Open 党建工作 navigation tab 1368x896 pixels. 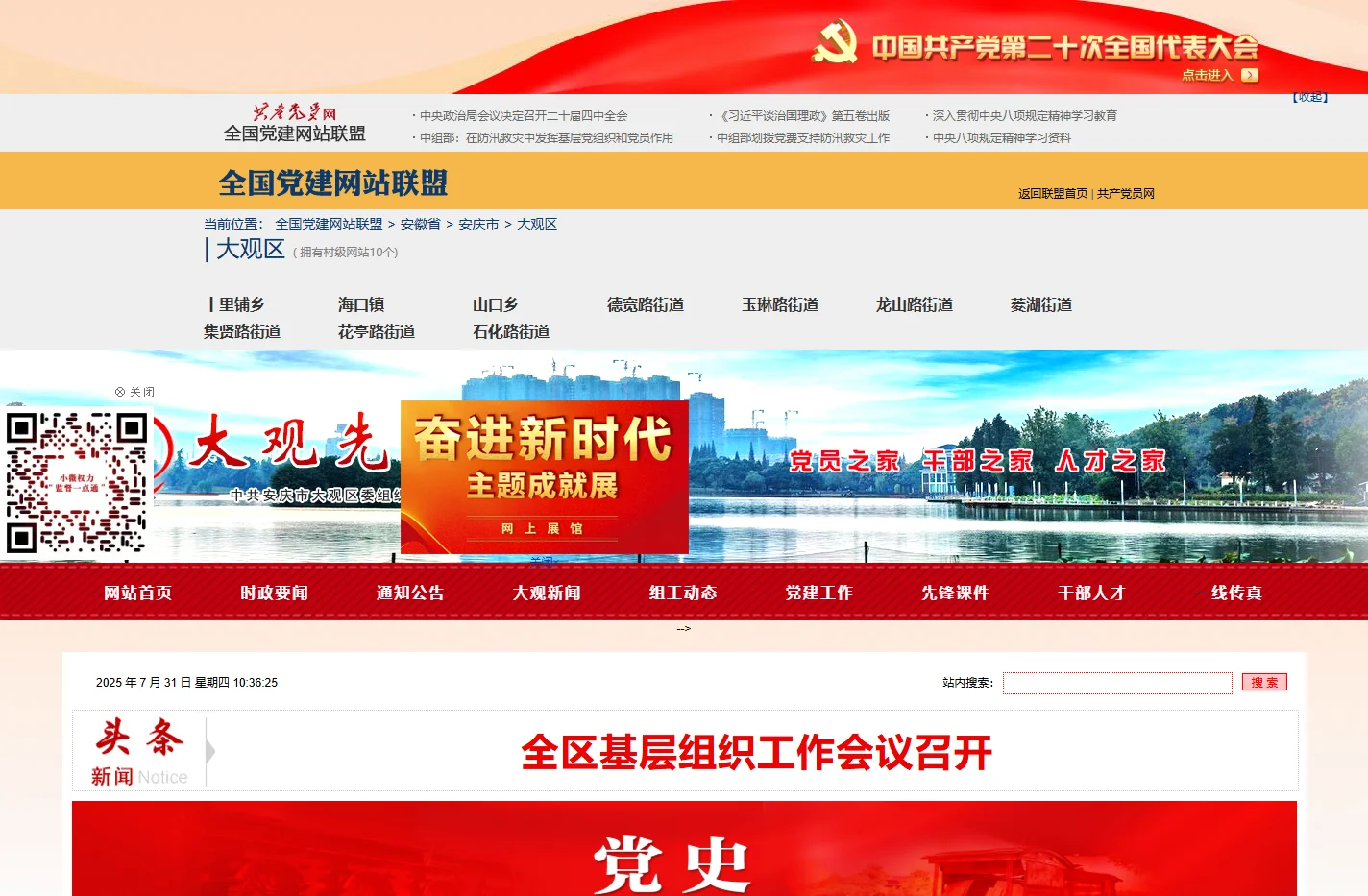tap(819, 593)
